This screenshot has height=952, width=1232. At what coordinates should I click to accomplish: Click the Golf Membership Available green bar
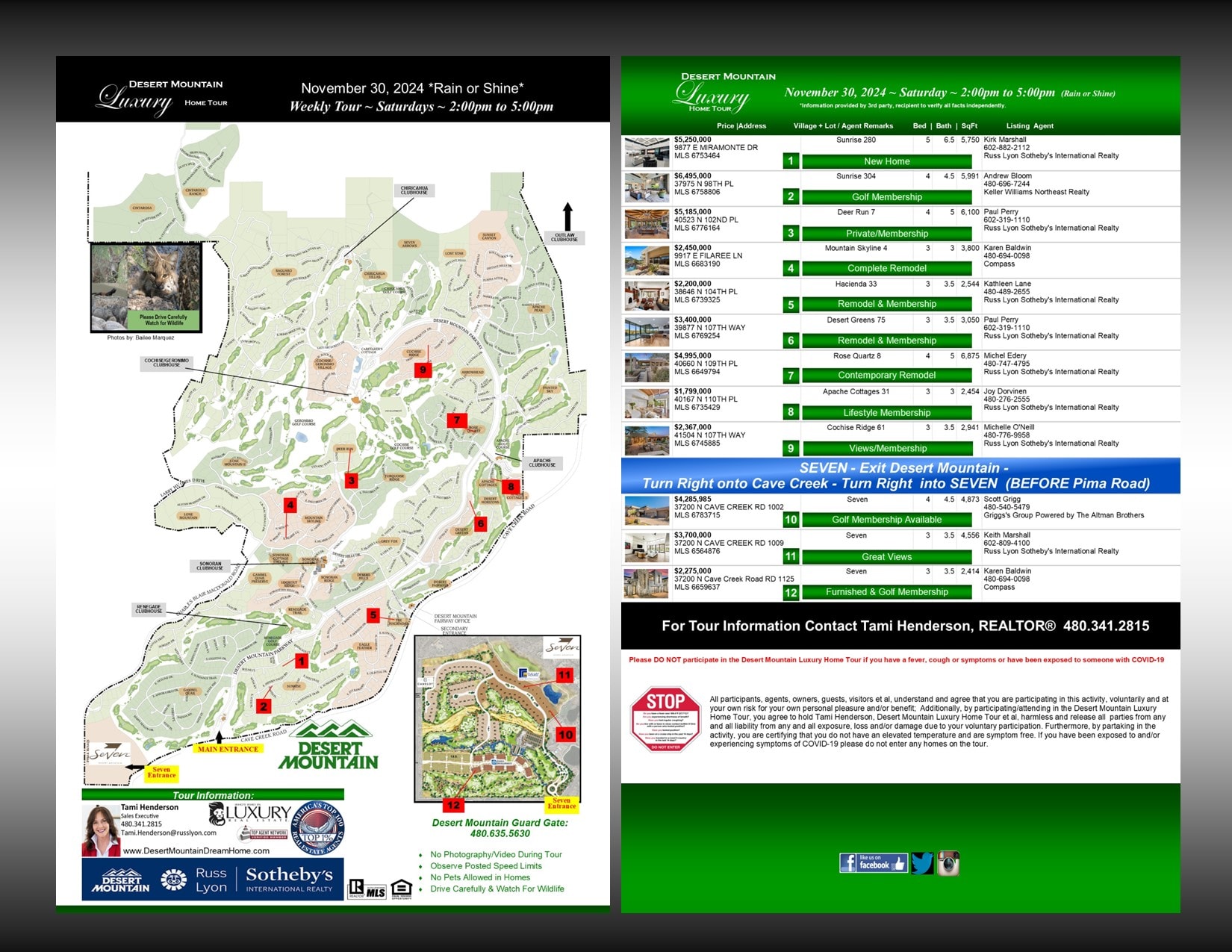tap(886, 520)
